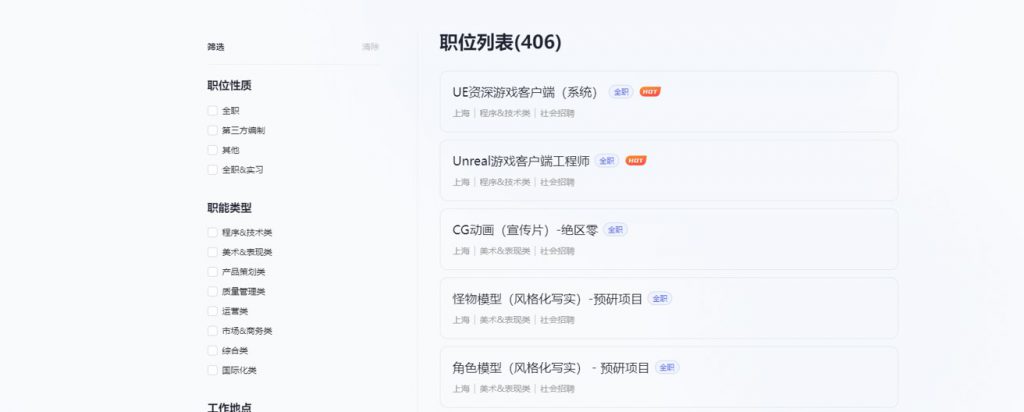This screenshot has width=1024, height=412.
Task: Enable the 市场&商务类 filter
Action: coord(212,331)
